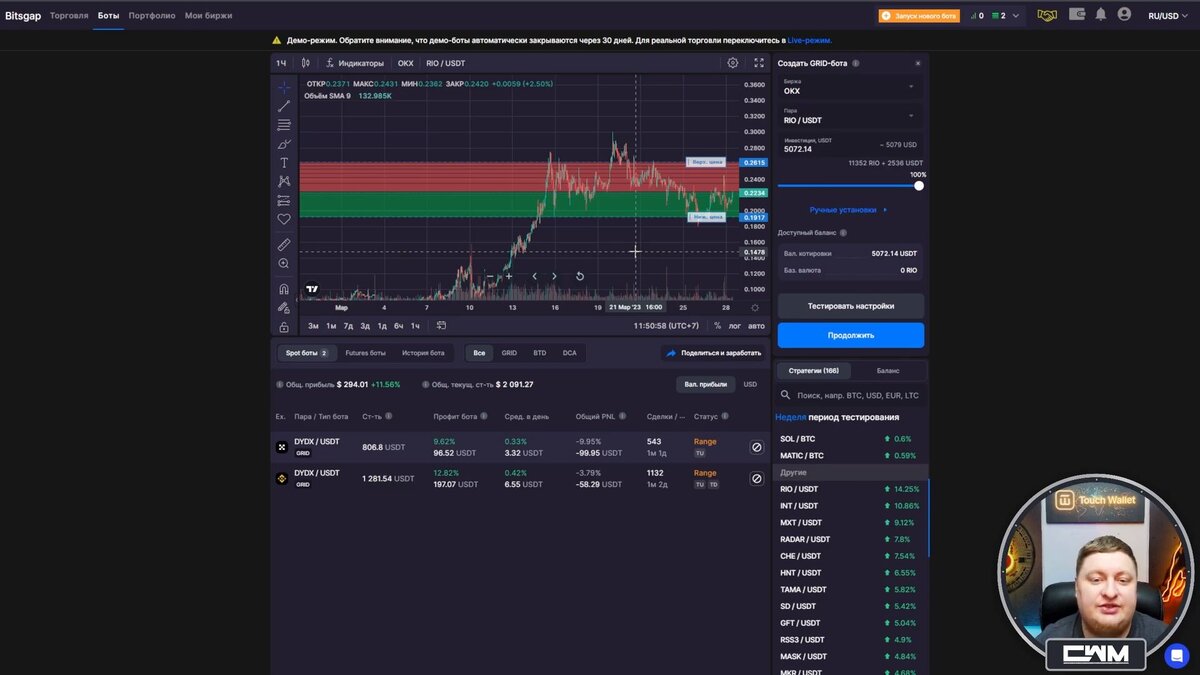Toggle the lock all drawings icon
Image resolution: width=1200 pixels, height=675 pixels.
(284, 327)
